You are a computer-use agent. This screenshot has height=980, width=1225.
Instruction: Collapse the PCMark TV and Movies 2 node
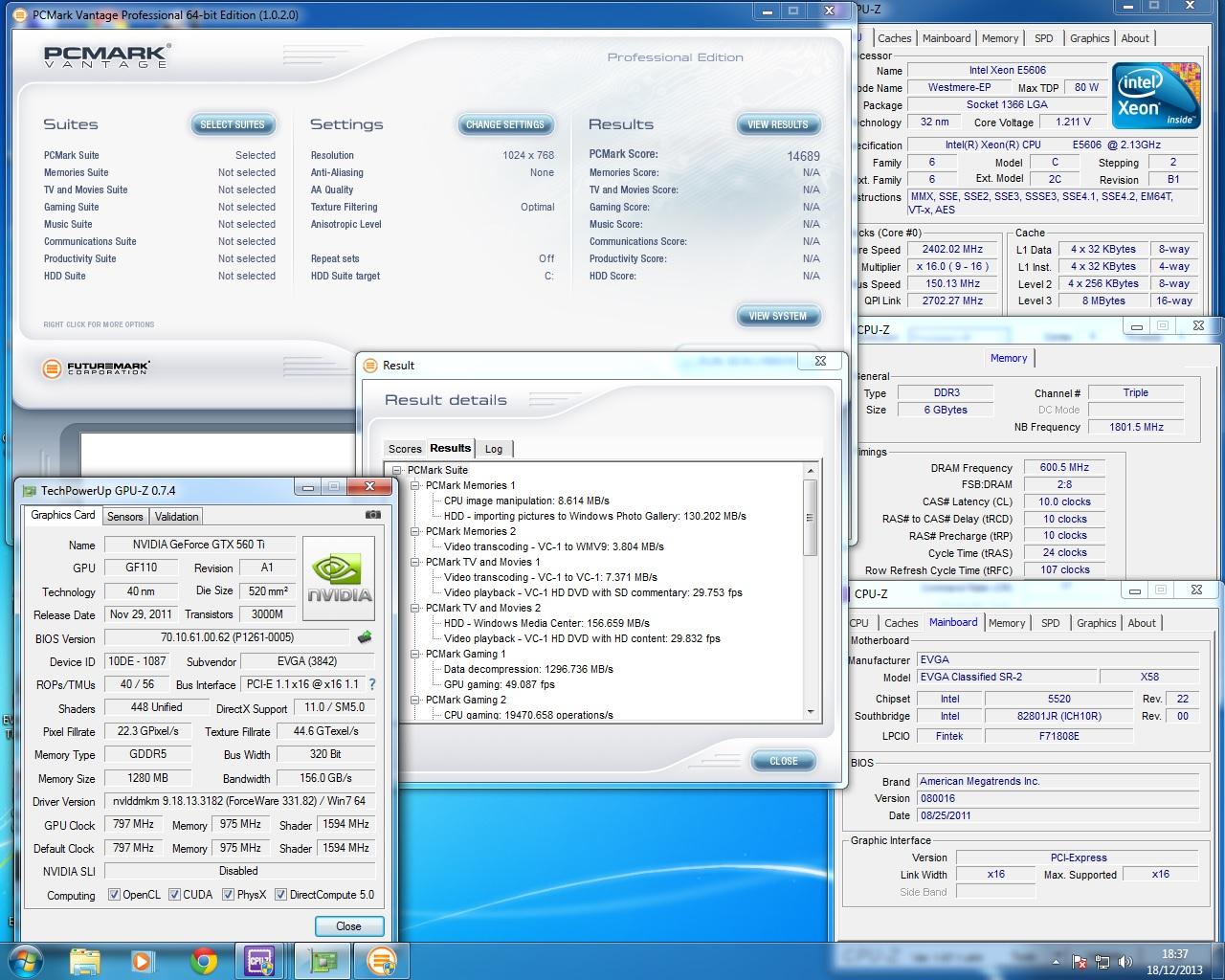point(416,608)
